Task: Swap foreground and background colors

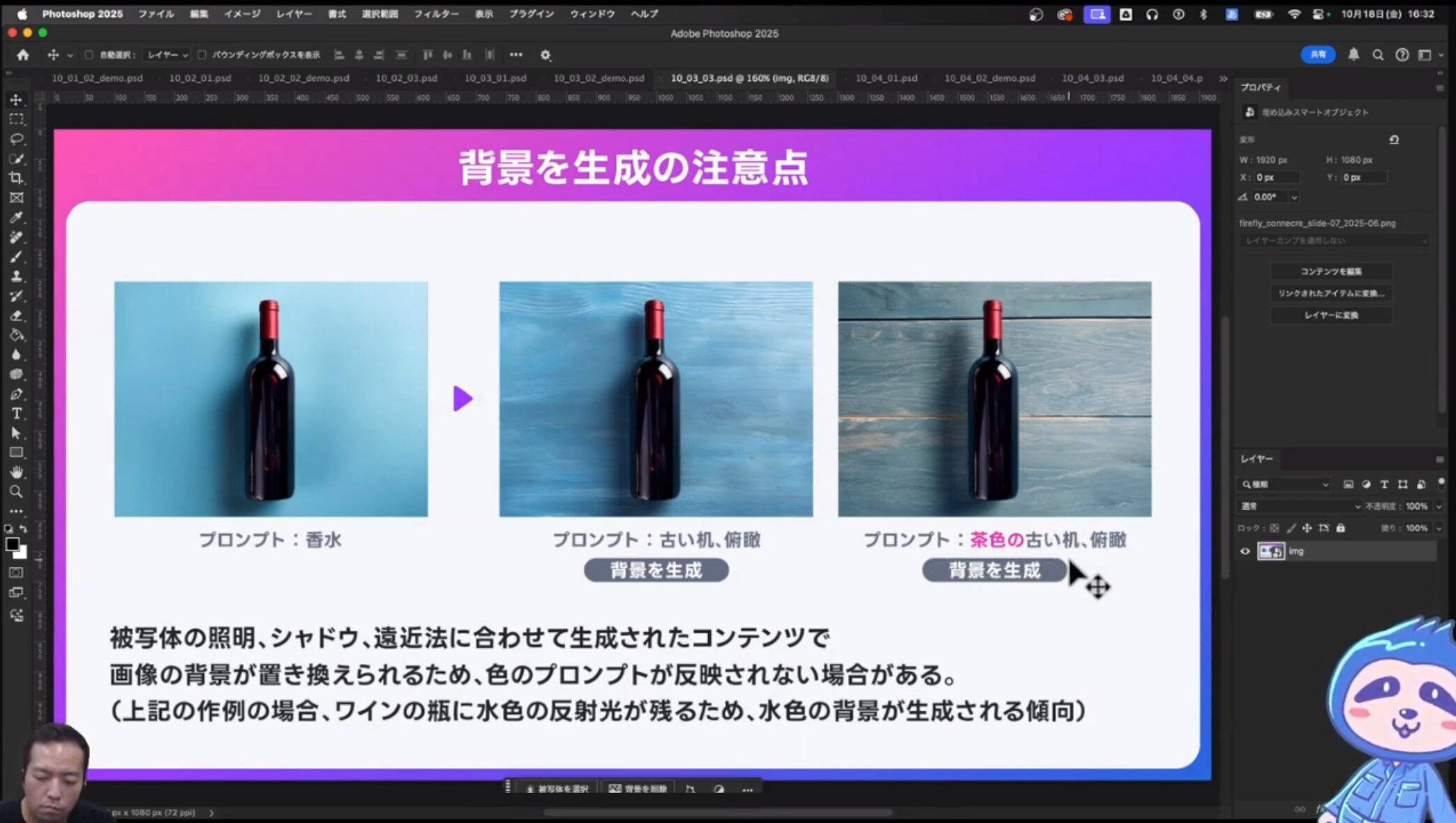Action: [x=23, y=529]
